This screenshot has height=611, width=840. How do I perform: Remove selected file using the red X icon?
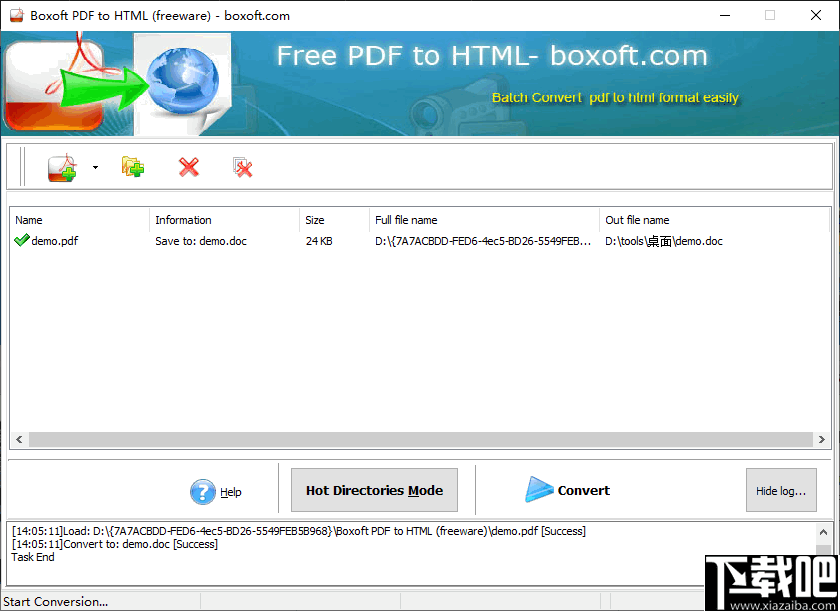pyautogui.click(x=188, y=167)
